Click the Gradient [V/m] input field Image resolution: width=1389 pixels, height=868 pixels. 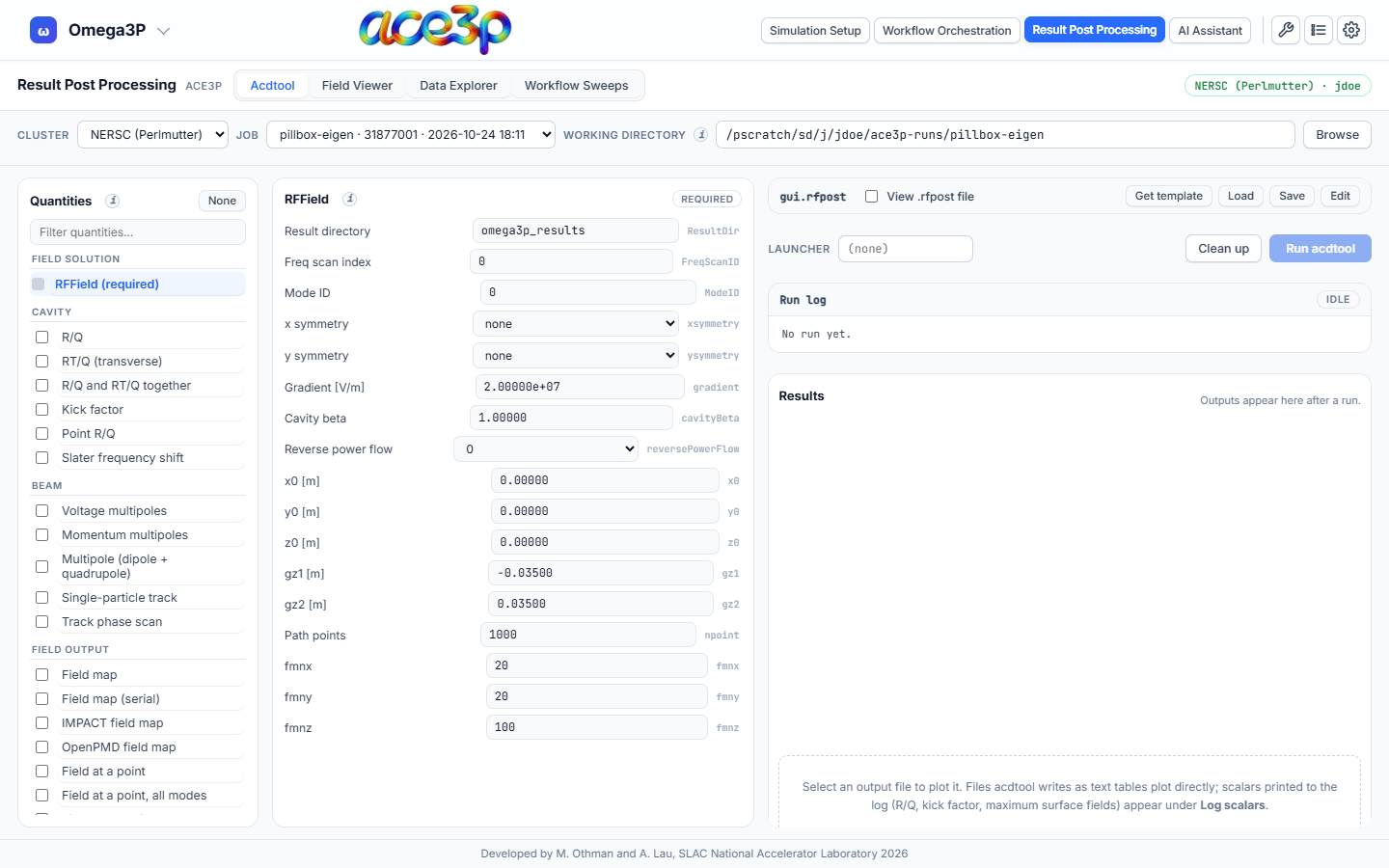coord(580,387)
